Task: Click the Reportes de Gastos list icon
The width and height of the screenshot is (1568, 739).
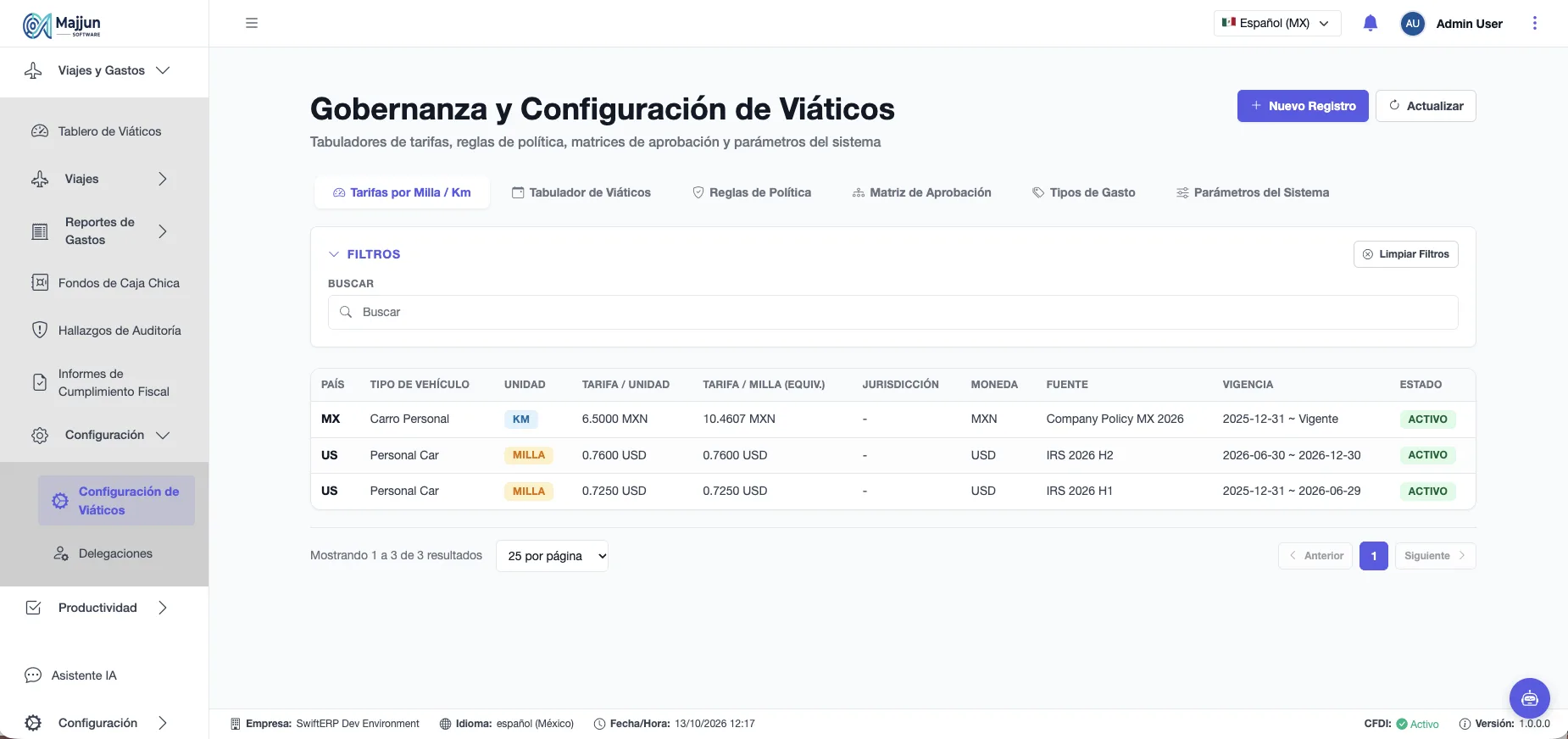Action: pos(40,231)
